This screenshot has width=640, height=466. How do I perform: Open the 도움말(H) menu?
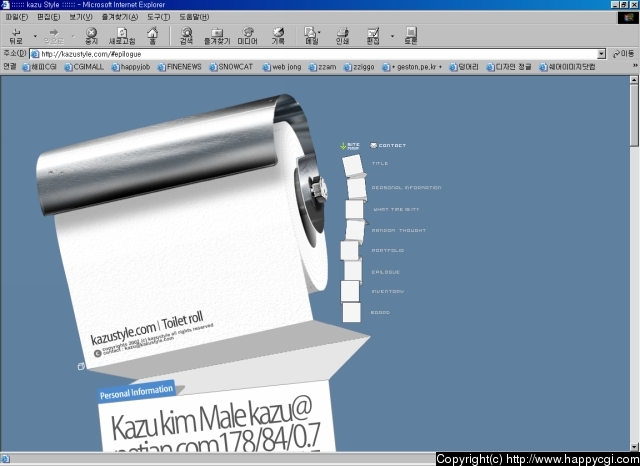(194, 17)
